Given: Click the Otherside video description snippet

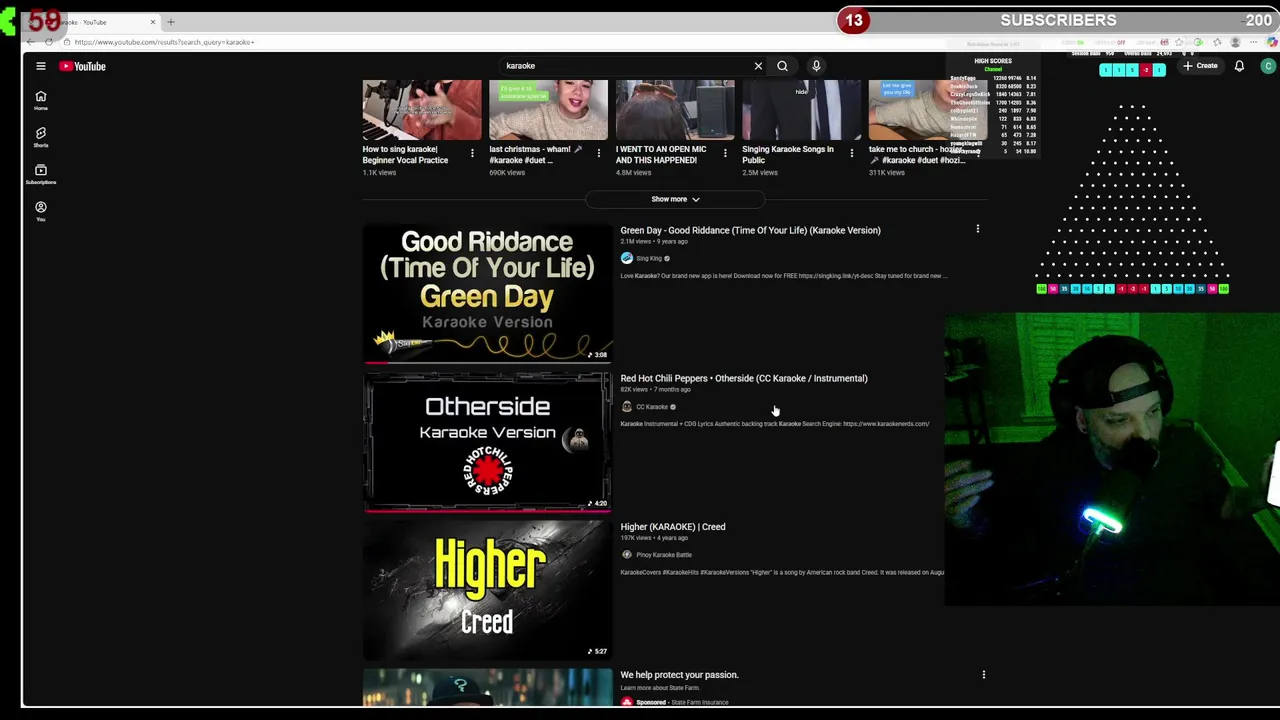Looking at the screenshot, I should 775,424.
